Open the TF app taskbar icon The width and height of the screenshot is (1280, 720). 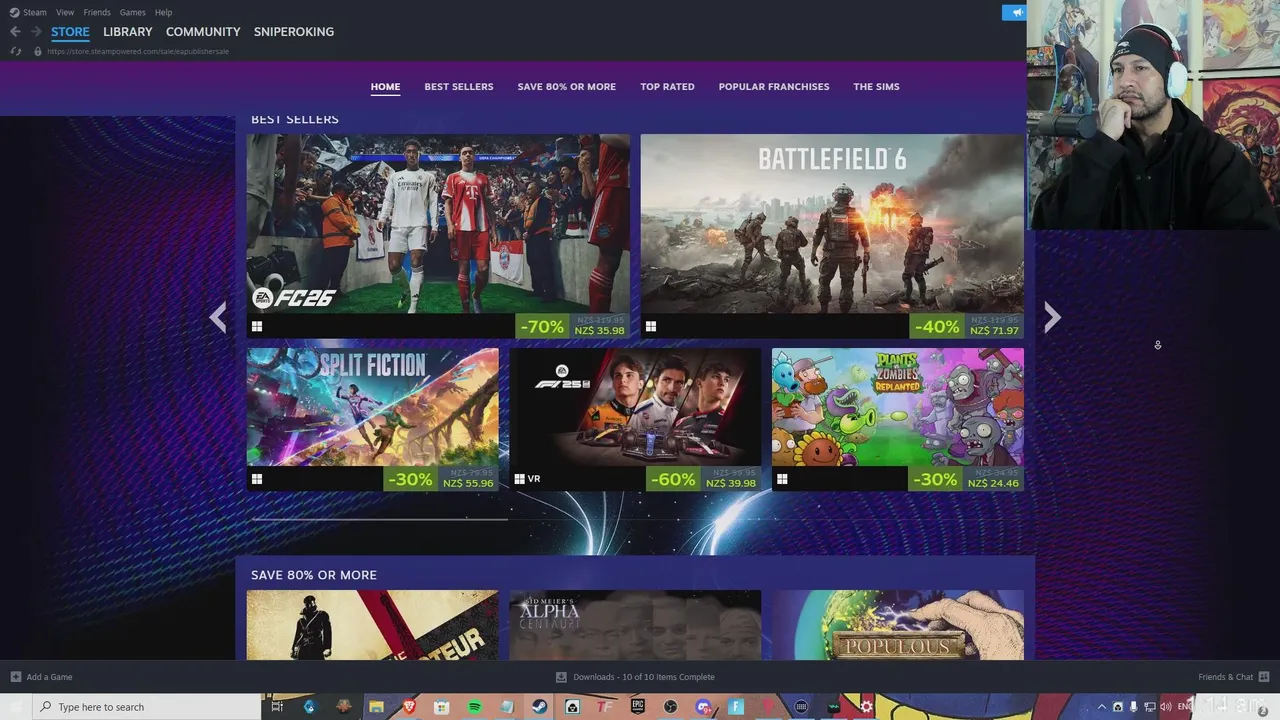click(x=604, y=707)
